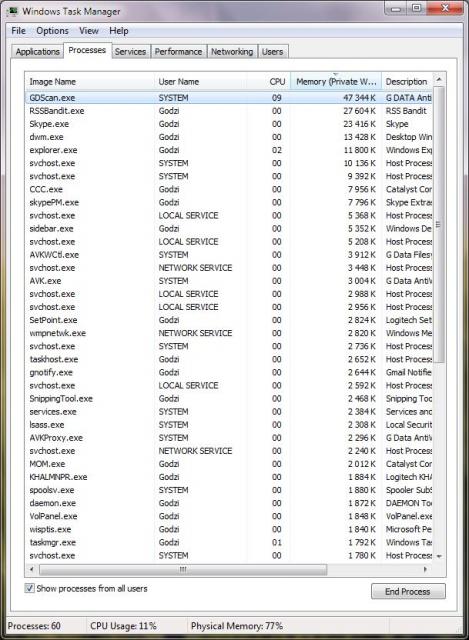Switch to the Performance tab

pyautogui.click(x=178, y=52)
